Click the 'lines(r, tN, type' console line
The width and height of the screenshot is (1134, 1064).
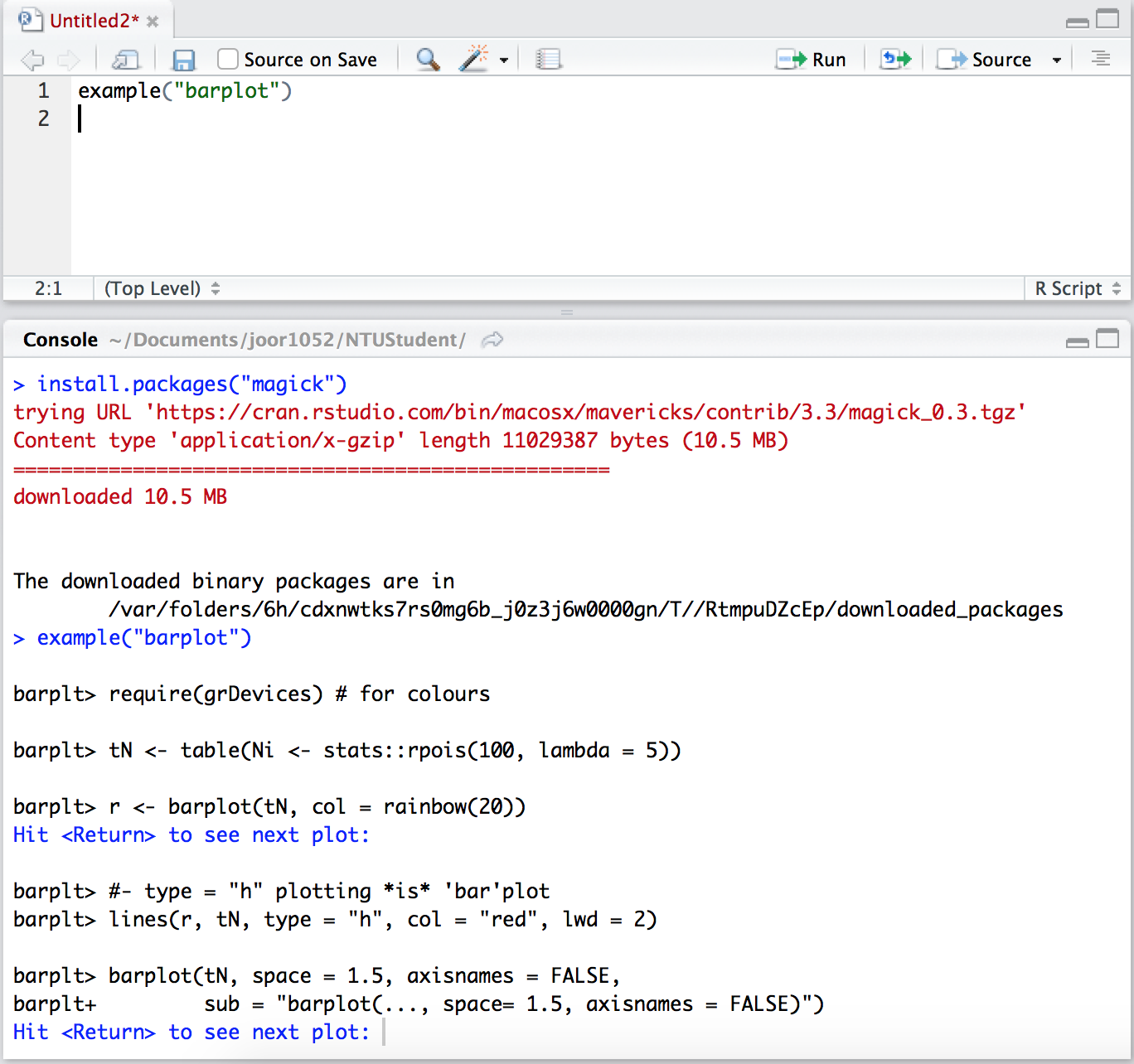coord(335,920)
